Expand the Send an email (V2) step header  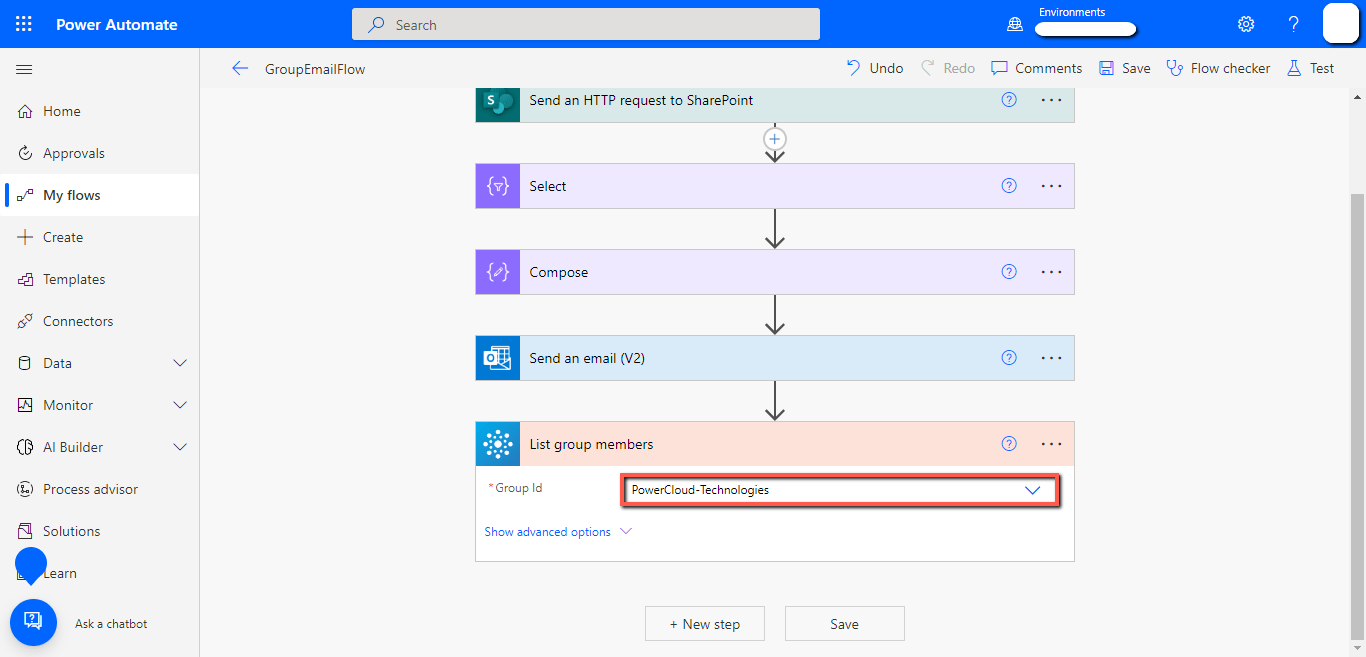[x=775, y=358]
